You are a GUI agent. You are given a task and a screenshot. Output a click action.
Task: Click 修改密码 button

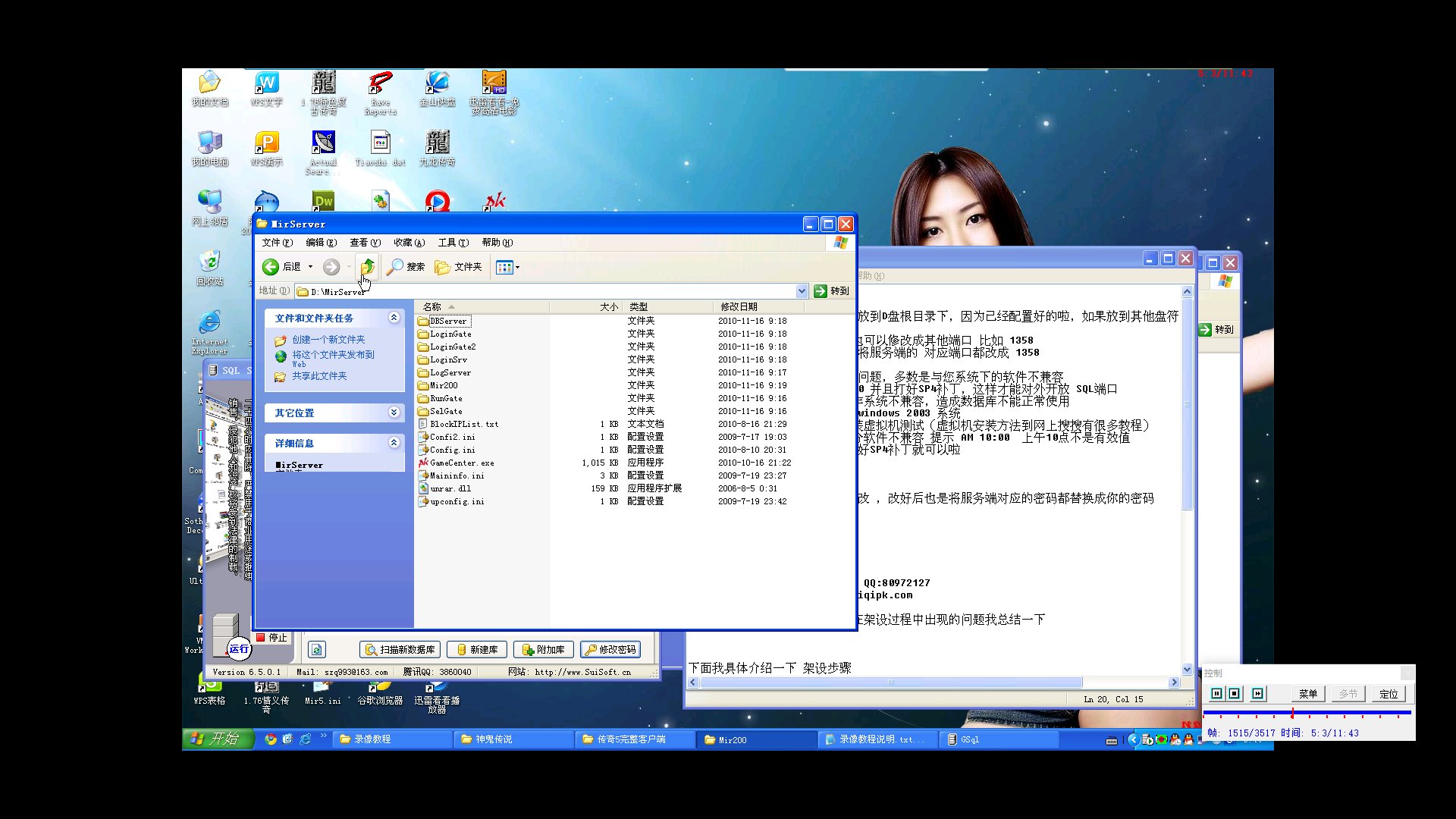(x=610, y=650)
